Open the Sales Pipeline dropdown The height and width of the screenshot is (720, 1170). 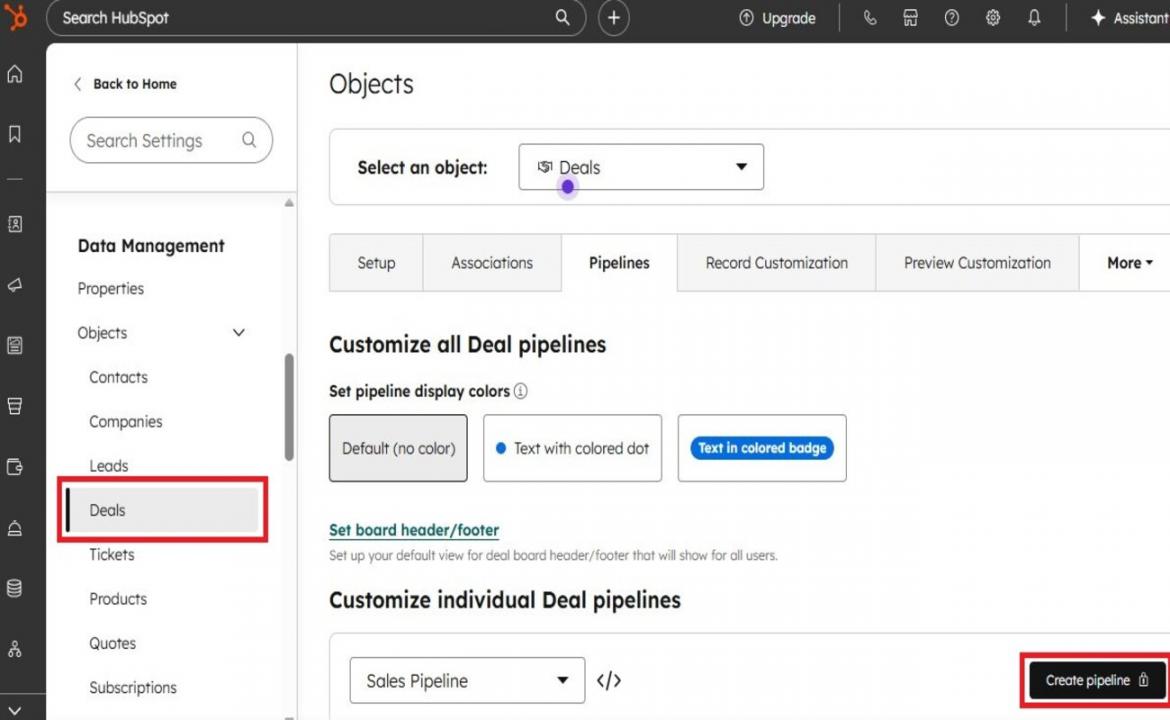(x=467, y=680)
